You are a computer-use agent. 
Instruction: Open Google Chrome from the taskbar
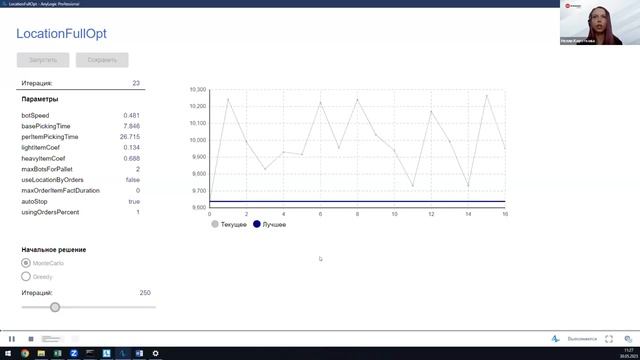point(25,353)
